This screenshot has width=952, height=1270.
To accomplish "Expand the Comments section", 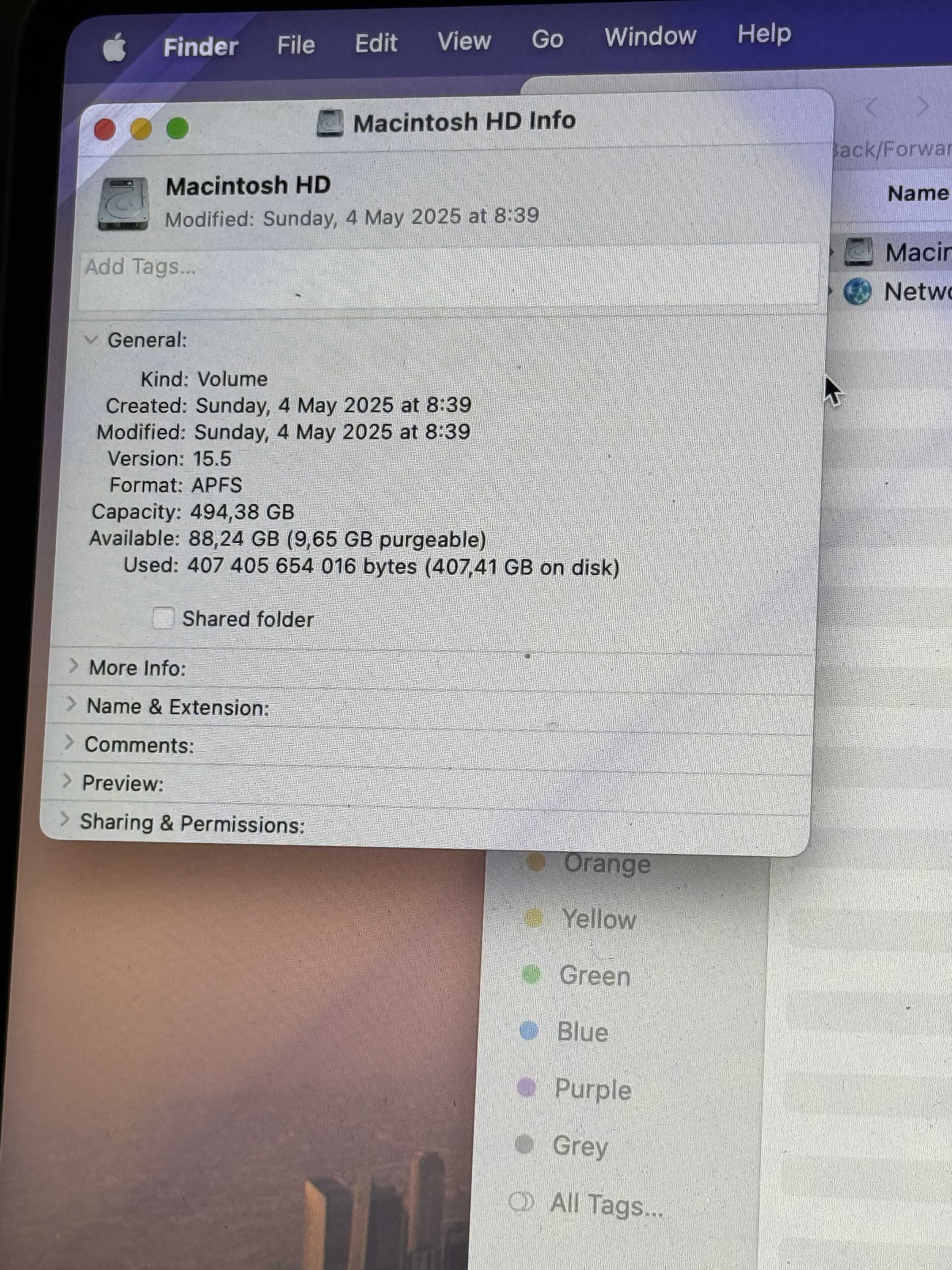I will click(69, 742).
